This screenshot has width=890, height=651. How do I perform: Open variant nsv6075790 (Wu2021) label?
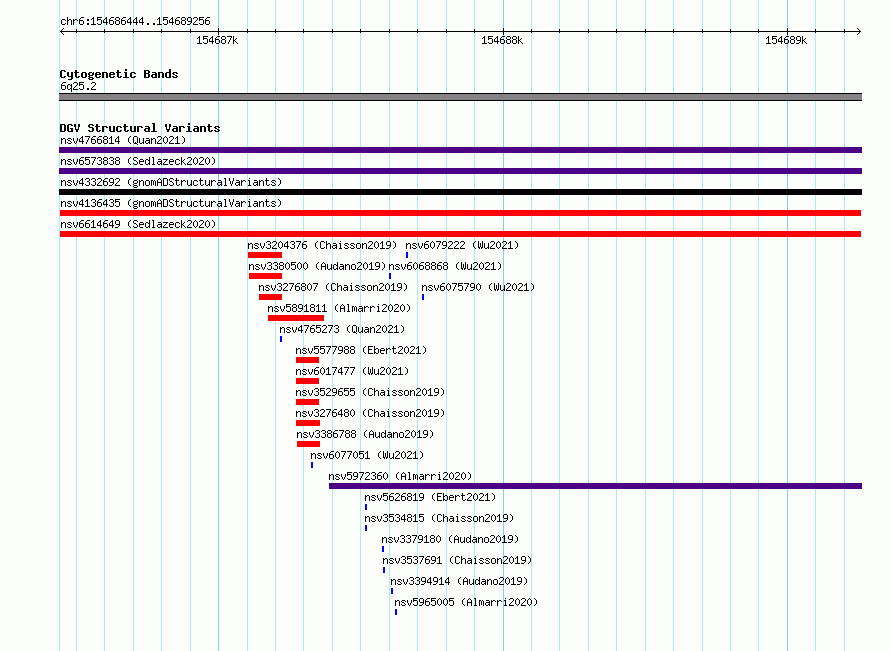(x=478, y=287)
